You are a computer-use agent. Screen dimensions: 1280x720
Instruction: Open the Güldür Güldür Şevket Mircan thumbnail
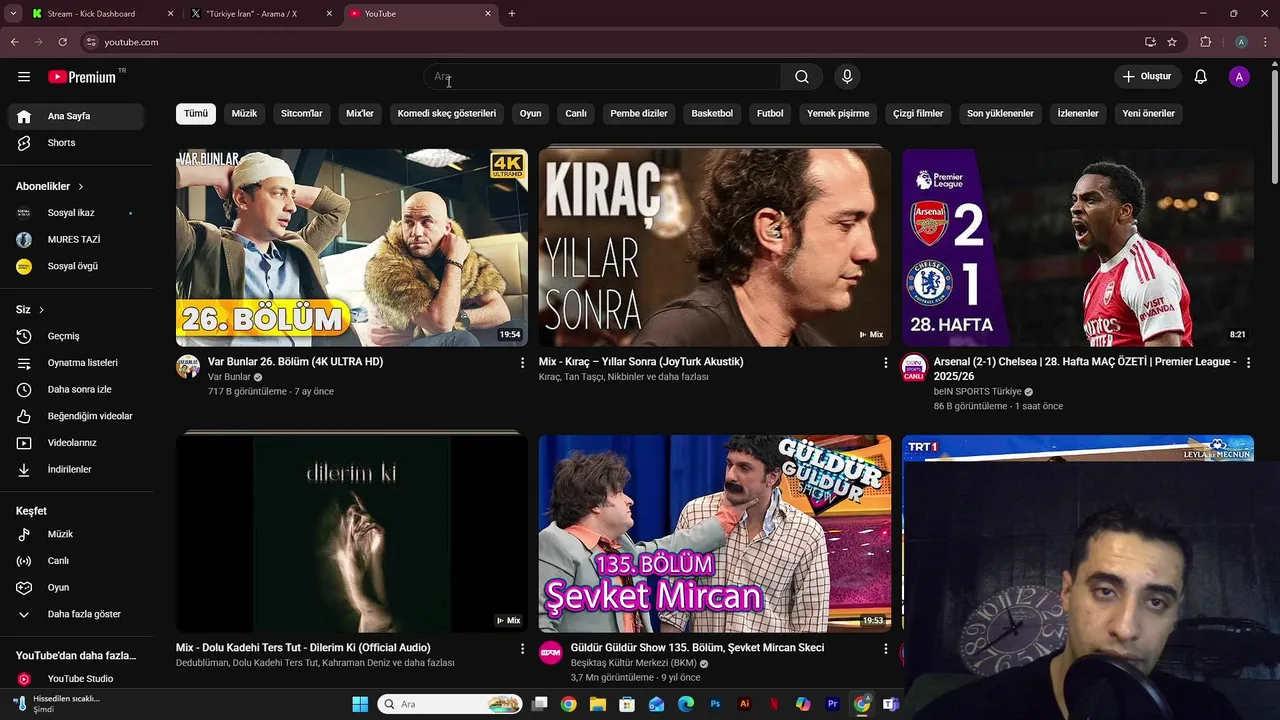[715, 533]
